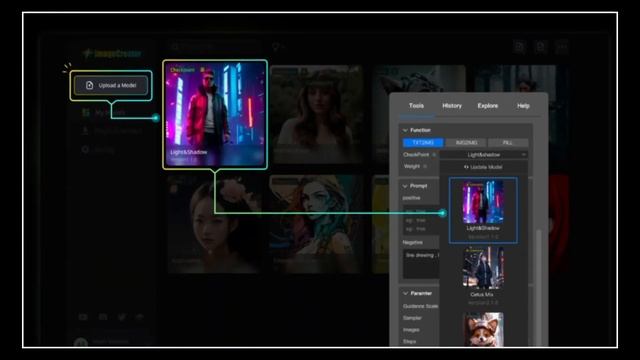Click the positive prompt text box
The width and height of the screenshot is (640, 360).
tap(420, 220)
